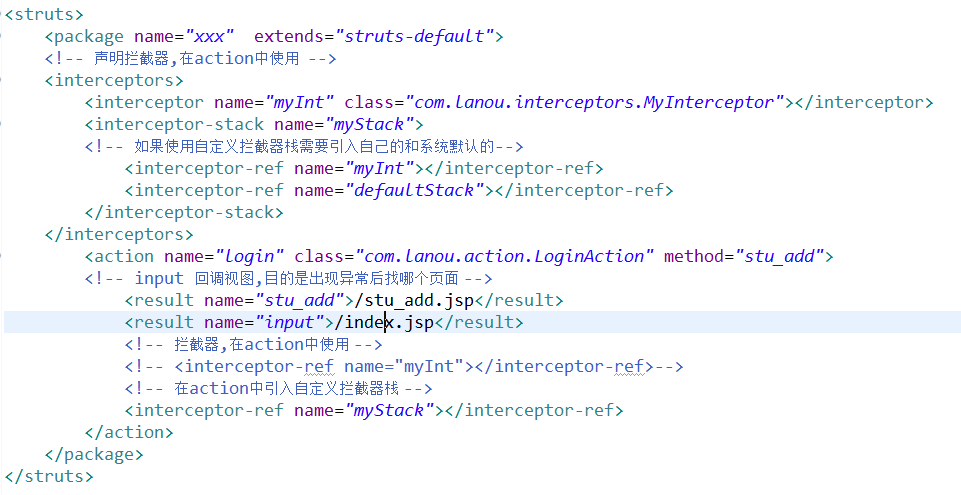Click the comment input 回调视图,目的是出现异常后找哪个页面

pos(289,278)
